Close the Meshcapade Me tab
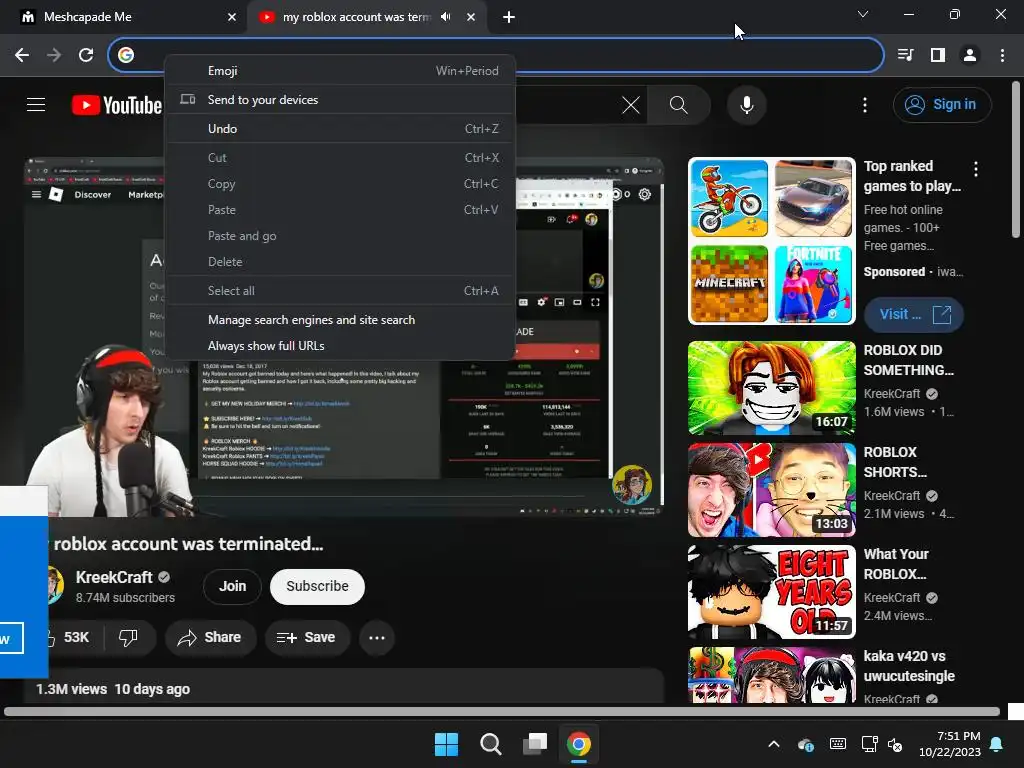The width and height of the screenshot is (1024, 768). pos(232,17)
